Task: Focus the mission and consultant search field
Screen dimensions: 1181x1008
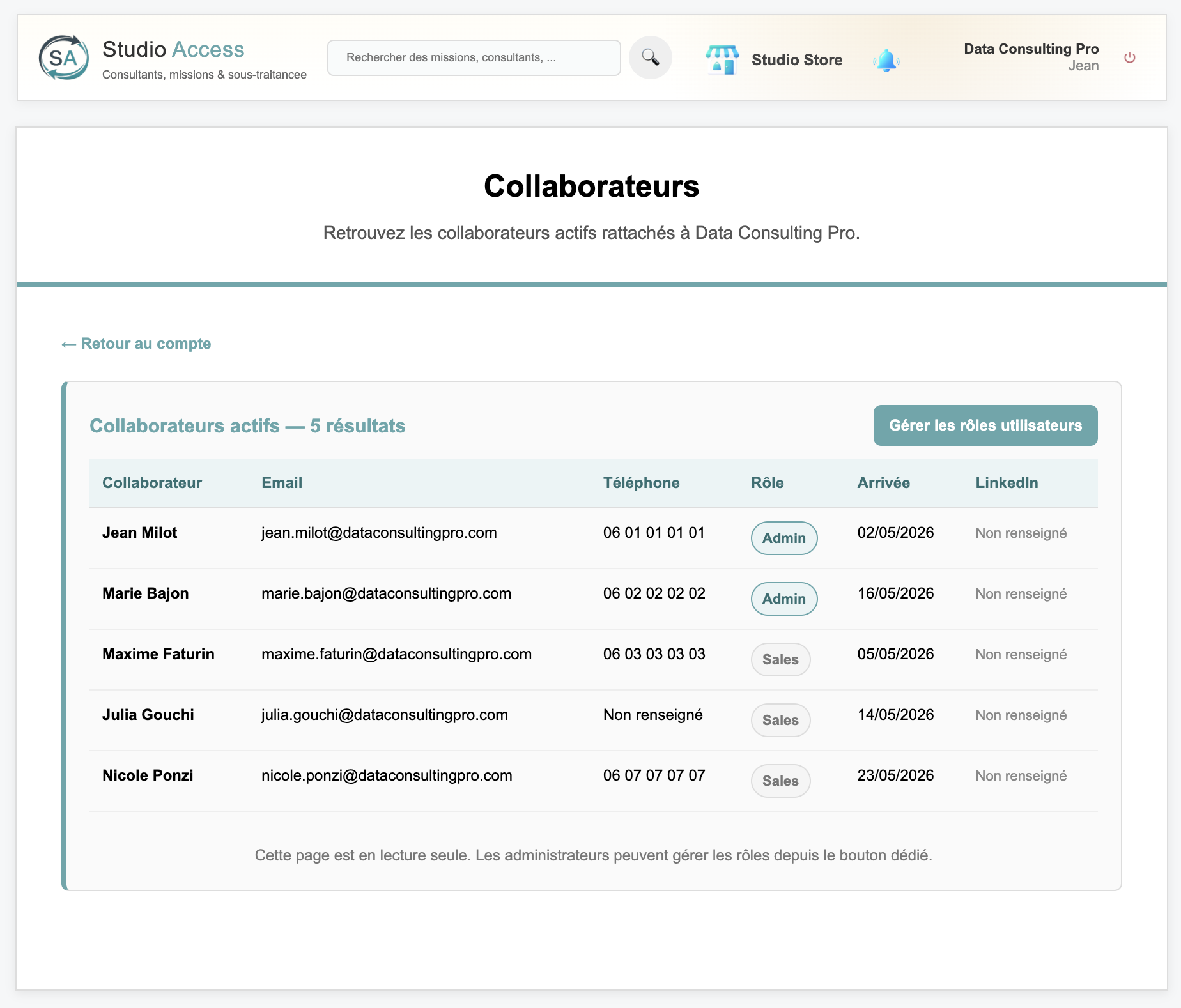Action: (474, 57)
